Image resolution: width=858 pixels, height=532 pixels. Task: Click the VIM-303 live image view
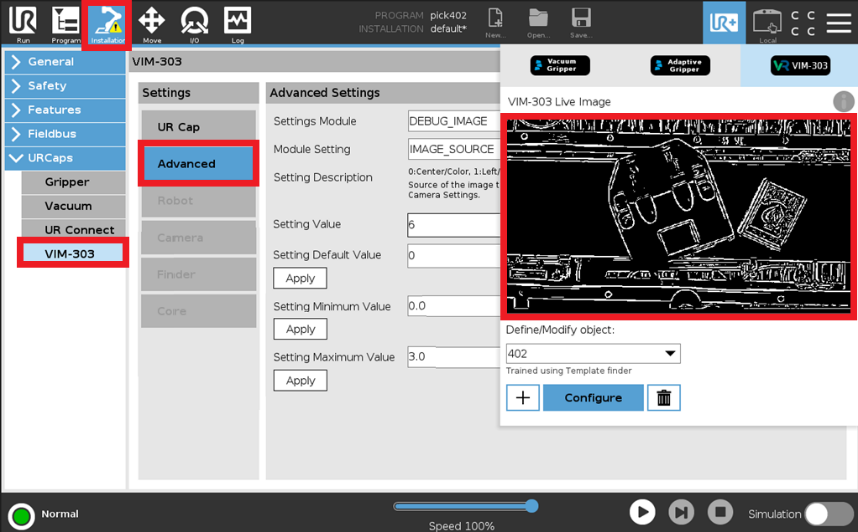click(x=679, y=216)
